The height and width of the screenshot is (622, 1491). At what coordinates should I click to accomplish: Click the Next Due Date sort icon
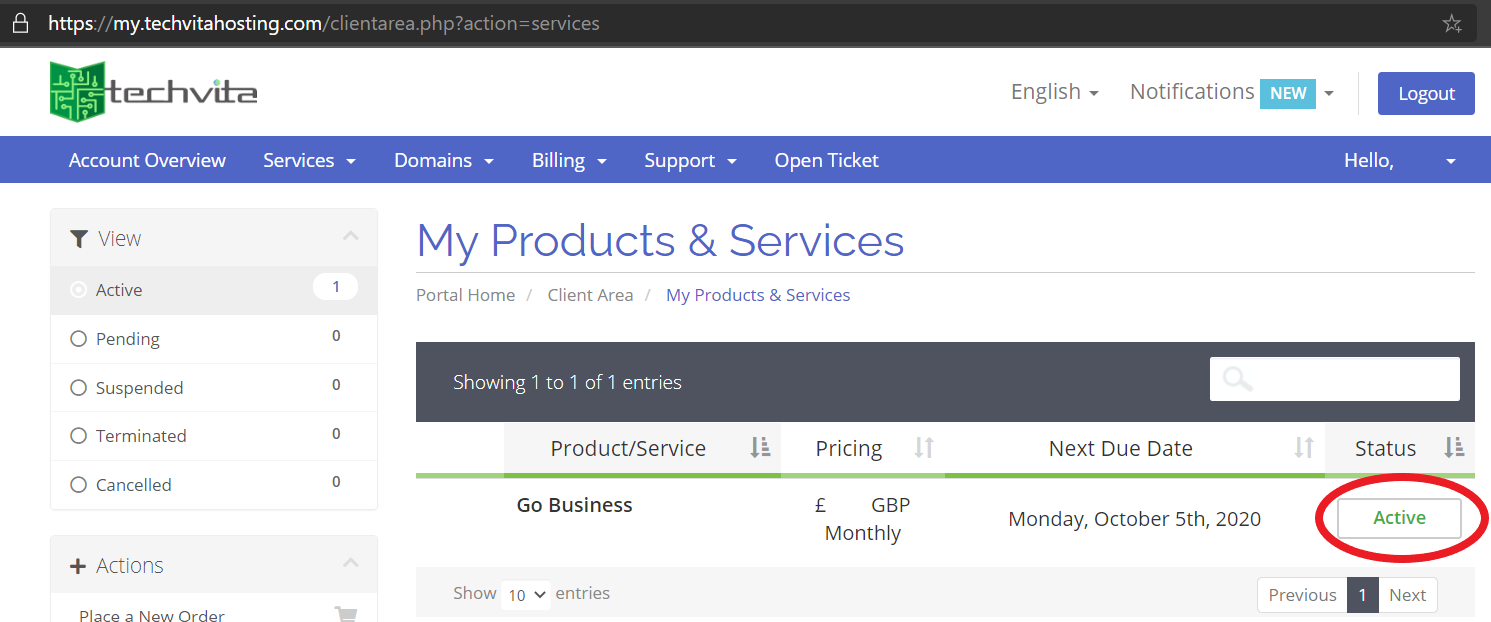[1305, 448]
